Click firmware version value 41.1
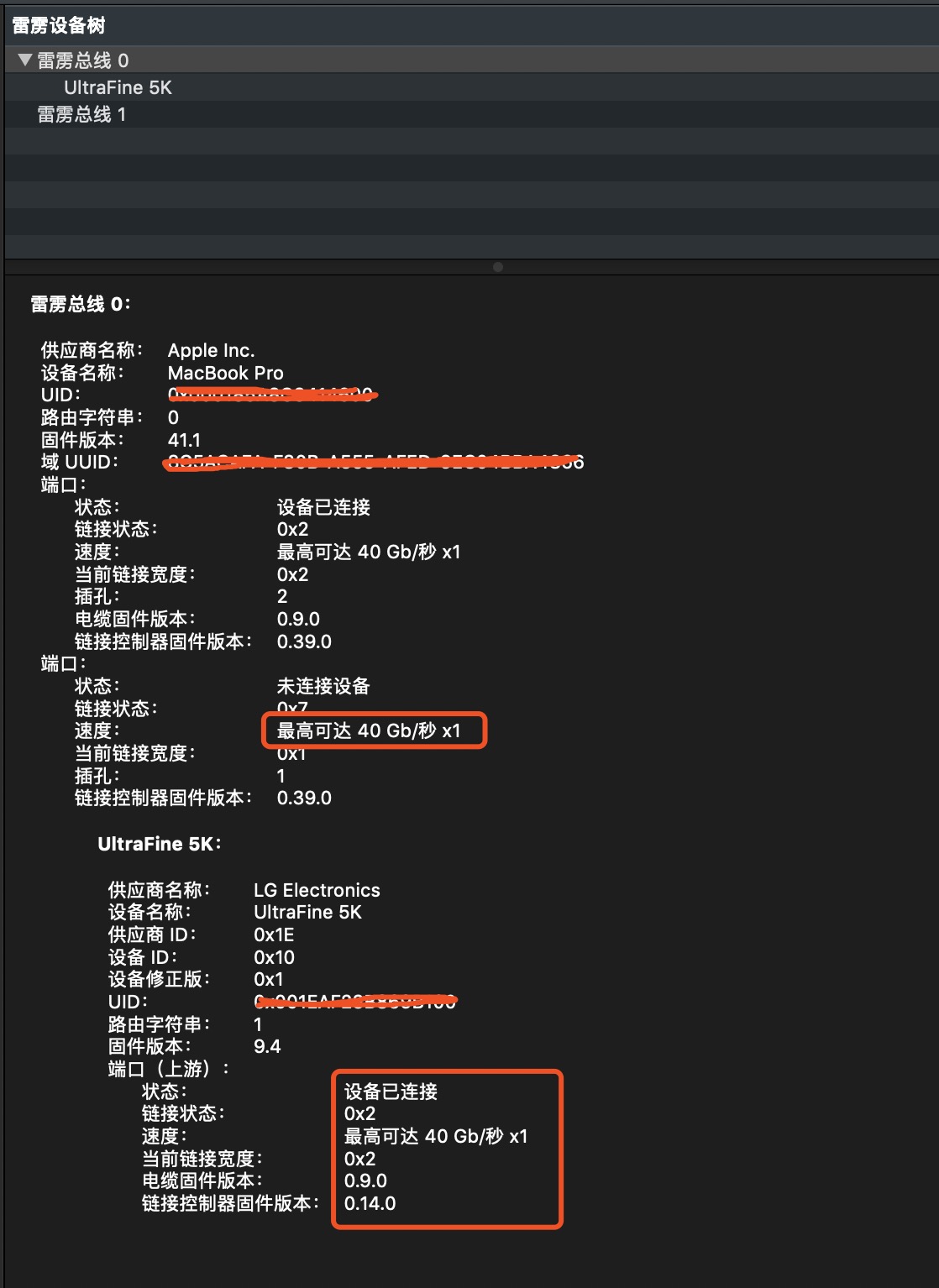The height and width of the screenshot is (1288, 939). point(184,440)
